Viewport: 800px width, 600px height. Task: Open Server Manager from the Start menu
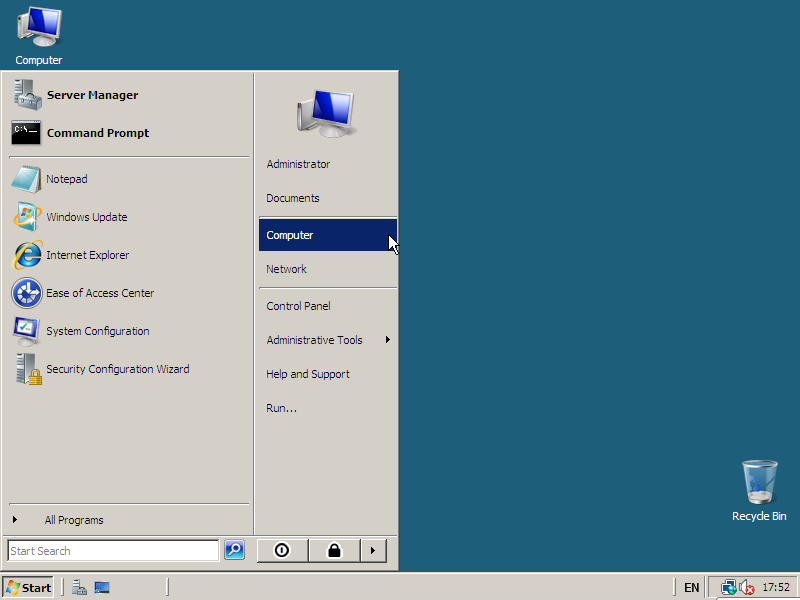92,95
